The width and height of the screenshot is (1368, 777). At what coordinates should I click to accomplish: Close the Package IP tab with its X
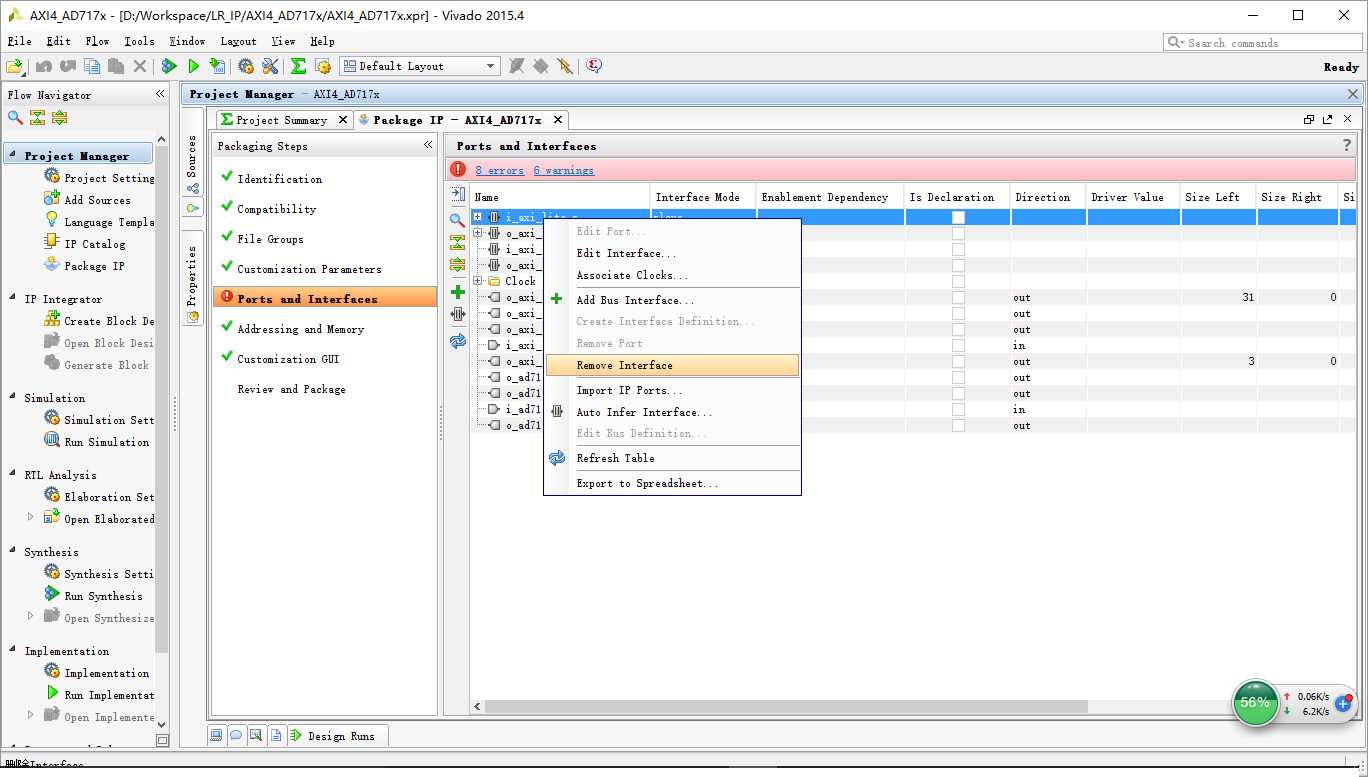click(x=558, y=120)
